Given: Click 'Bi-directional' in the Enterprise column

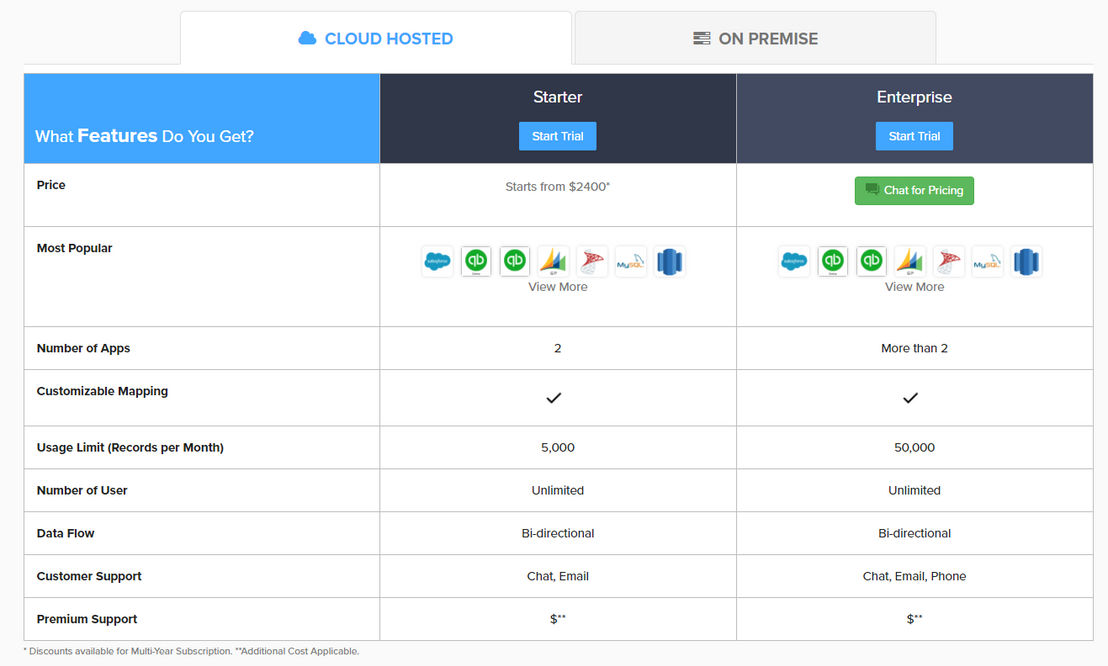Looking at the screenshot, I should pos(914,533).
